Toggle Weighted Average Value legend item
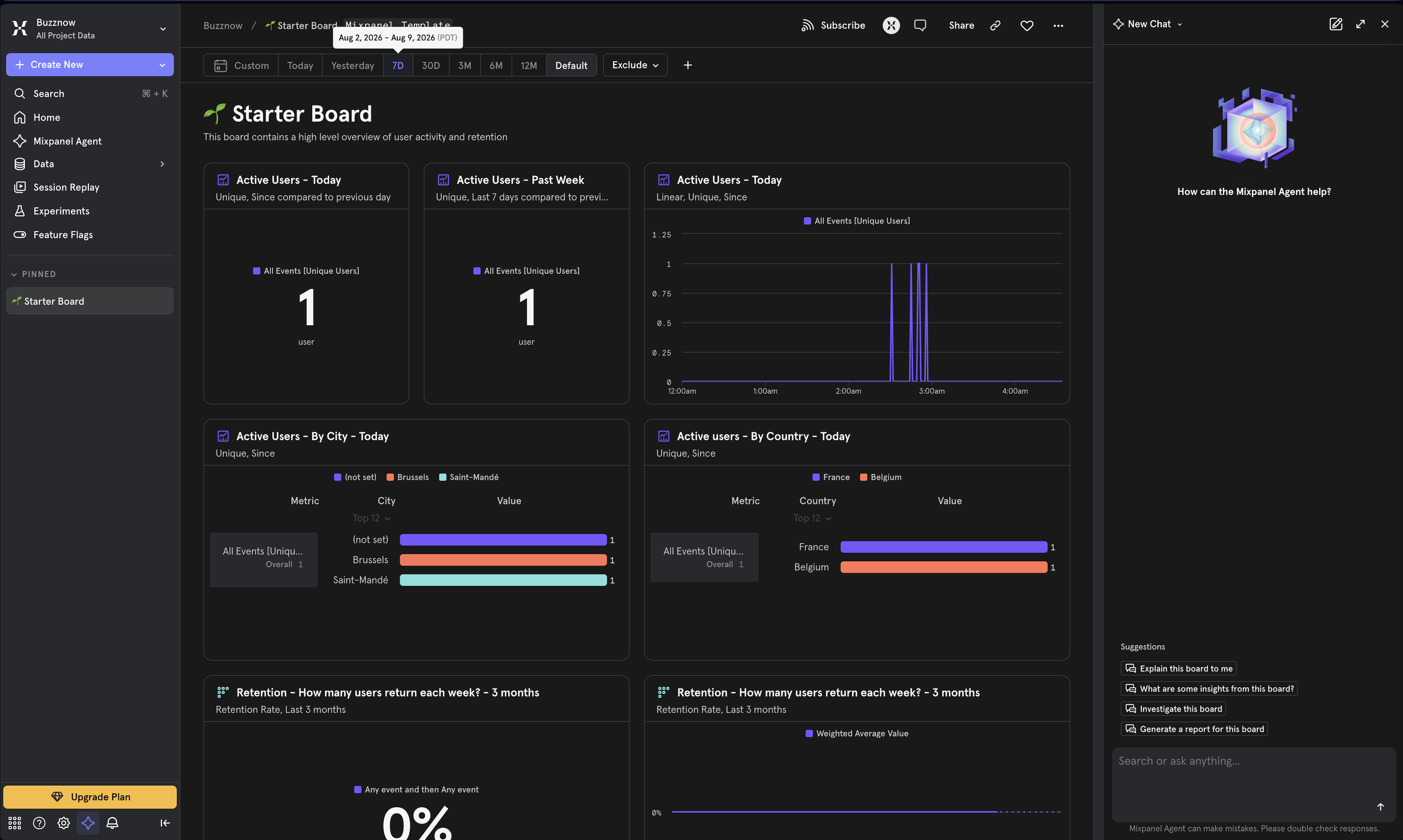The image size is (1403, 840). point(857,734)
